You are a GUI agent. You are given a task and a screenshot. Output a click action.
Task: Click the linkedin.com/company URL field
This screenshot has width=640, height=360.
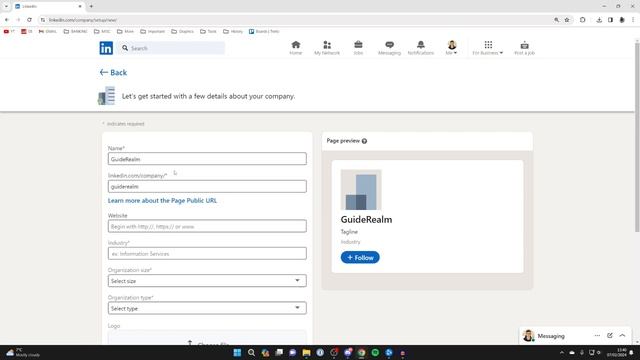point(207,186)
